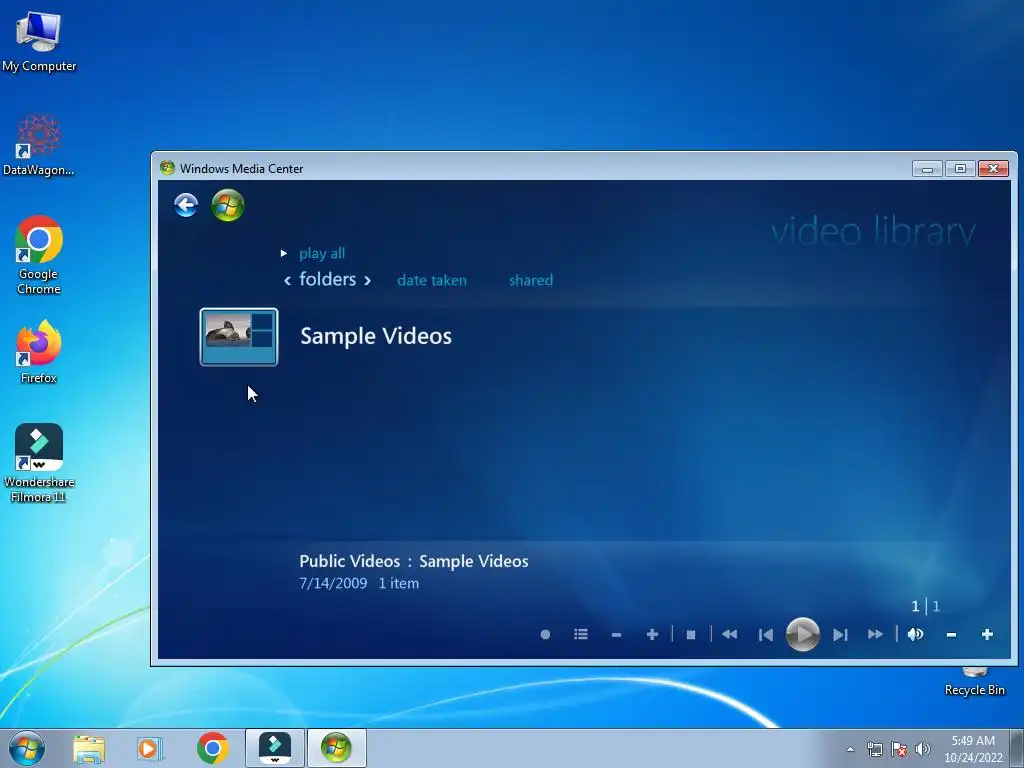This screenshot has height=768, width=1024.
Task: Click the record button in transport bar
Action: click(x=545, y=635)
